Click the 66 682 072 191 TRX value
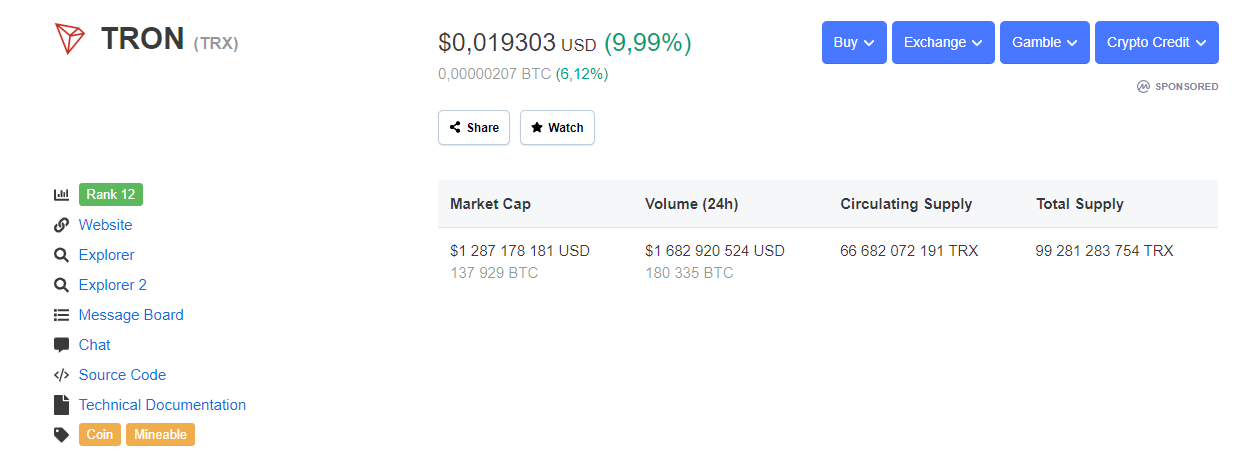 tap(909, 251)
